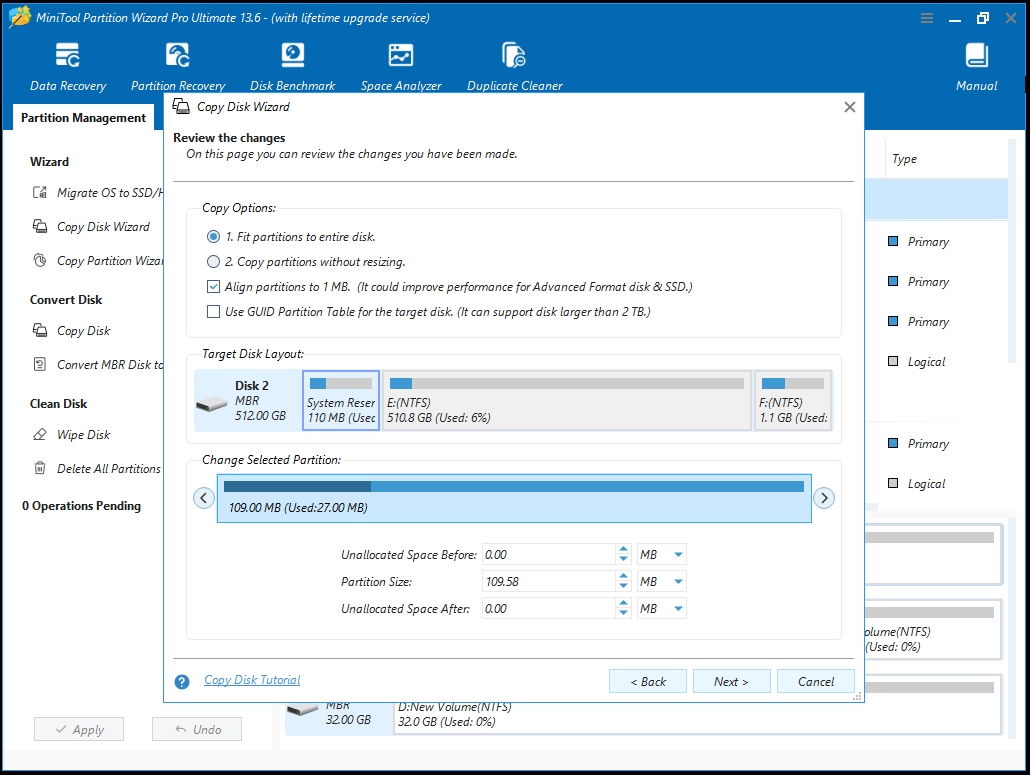This screenshot has width=1030, height=775.
Task: Select E:(NTFS) partition block
Action: [567, 401]
